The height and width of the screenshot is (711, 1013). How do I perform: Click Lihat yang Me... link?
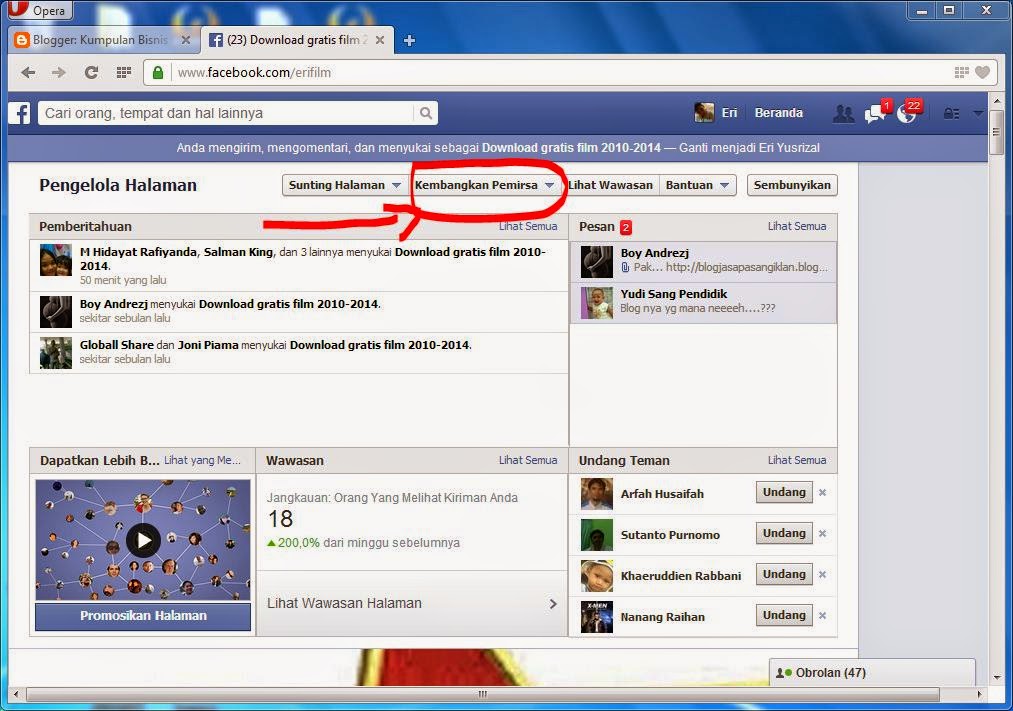tap(202, 460)
